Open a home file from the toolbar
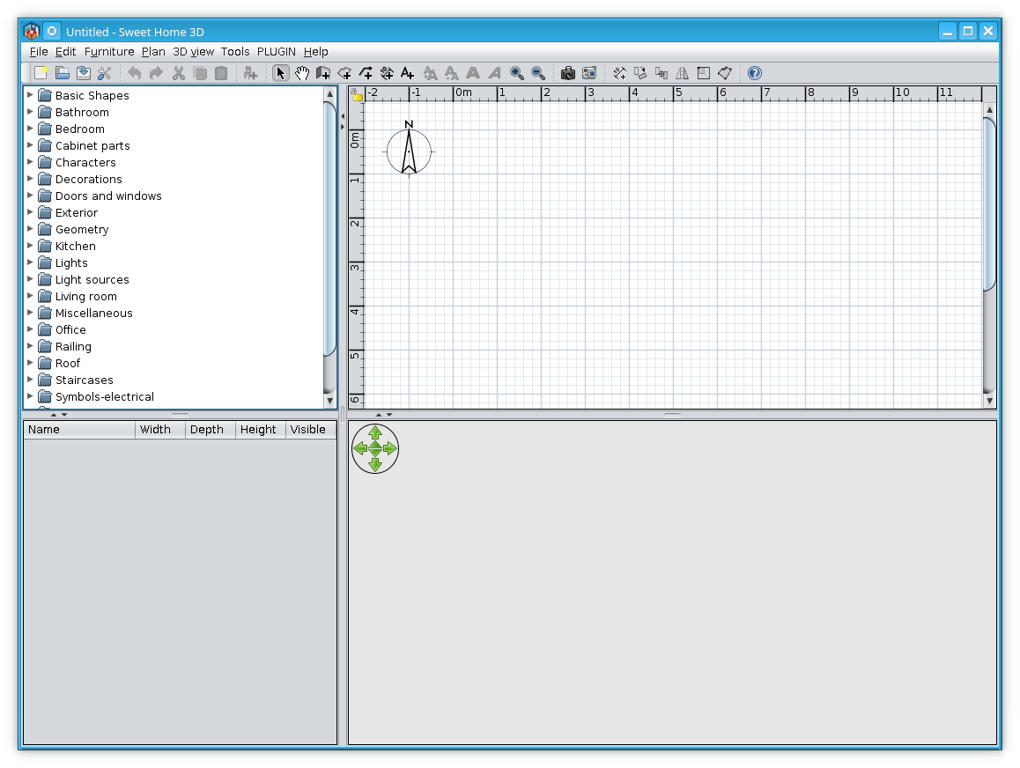 62,73
